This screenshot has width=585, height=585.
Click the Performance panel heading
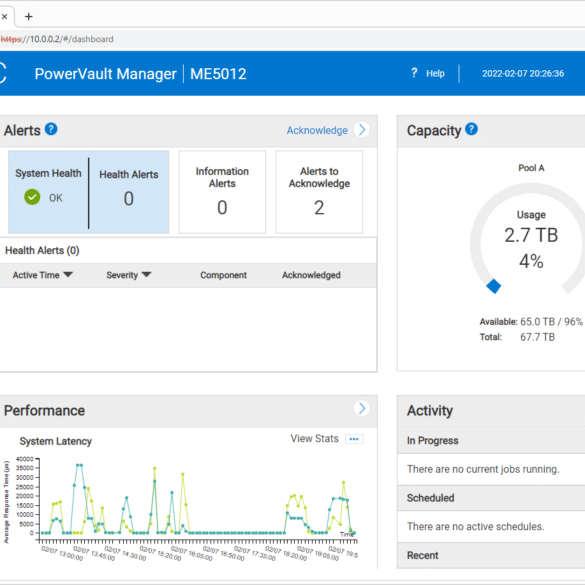point(44,410)
